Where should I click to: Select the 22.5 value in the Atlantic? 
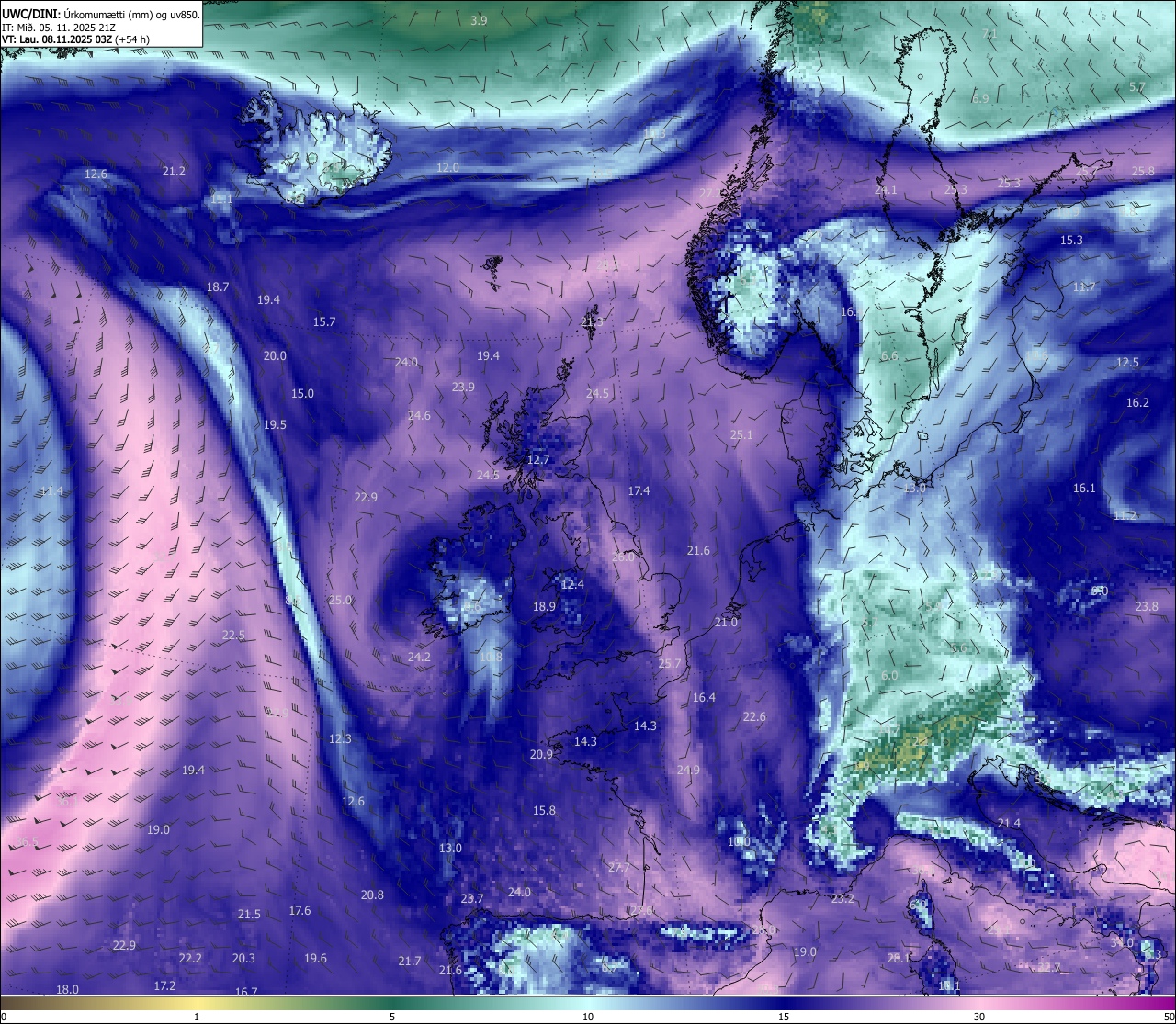(x=233, y=635)
